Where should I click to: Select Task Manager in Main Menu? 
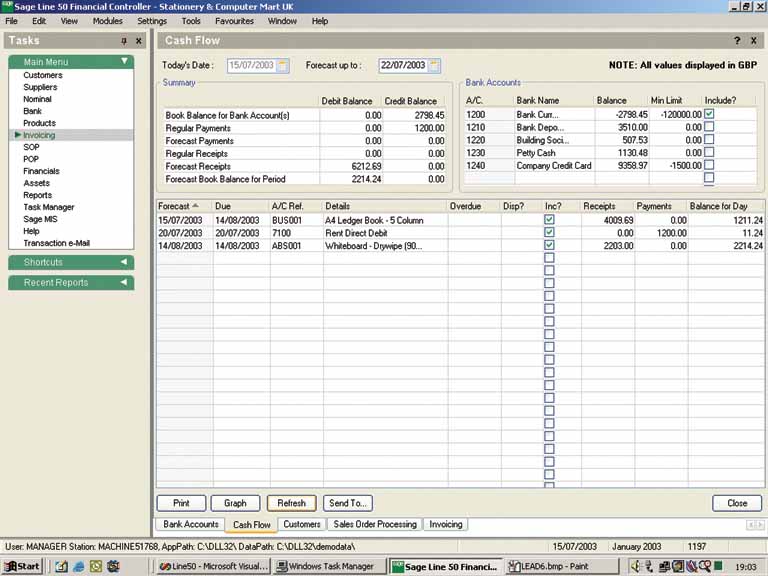pyautogui.click(x=49, y=207)
